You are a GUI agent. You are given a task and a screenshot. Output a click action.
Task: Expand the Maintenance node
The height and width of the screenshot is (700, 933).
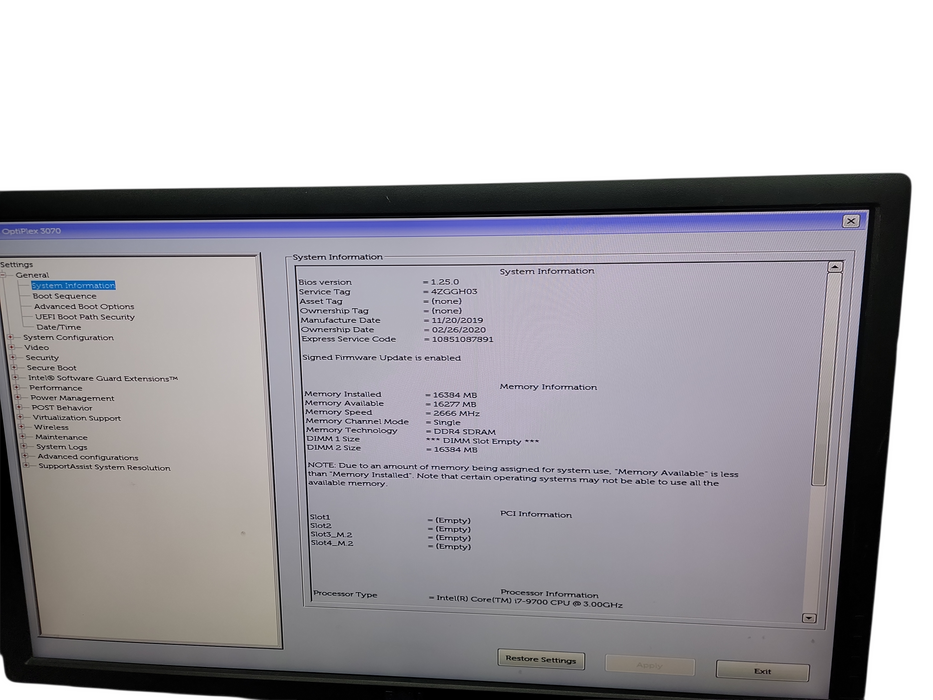pyautogui.click(x=22, y=437)
